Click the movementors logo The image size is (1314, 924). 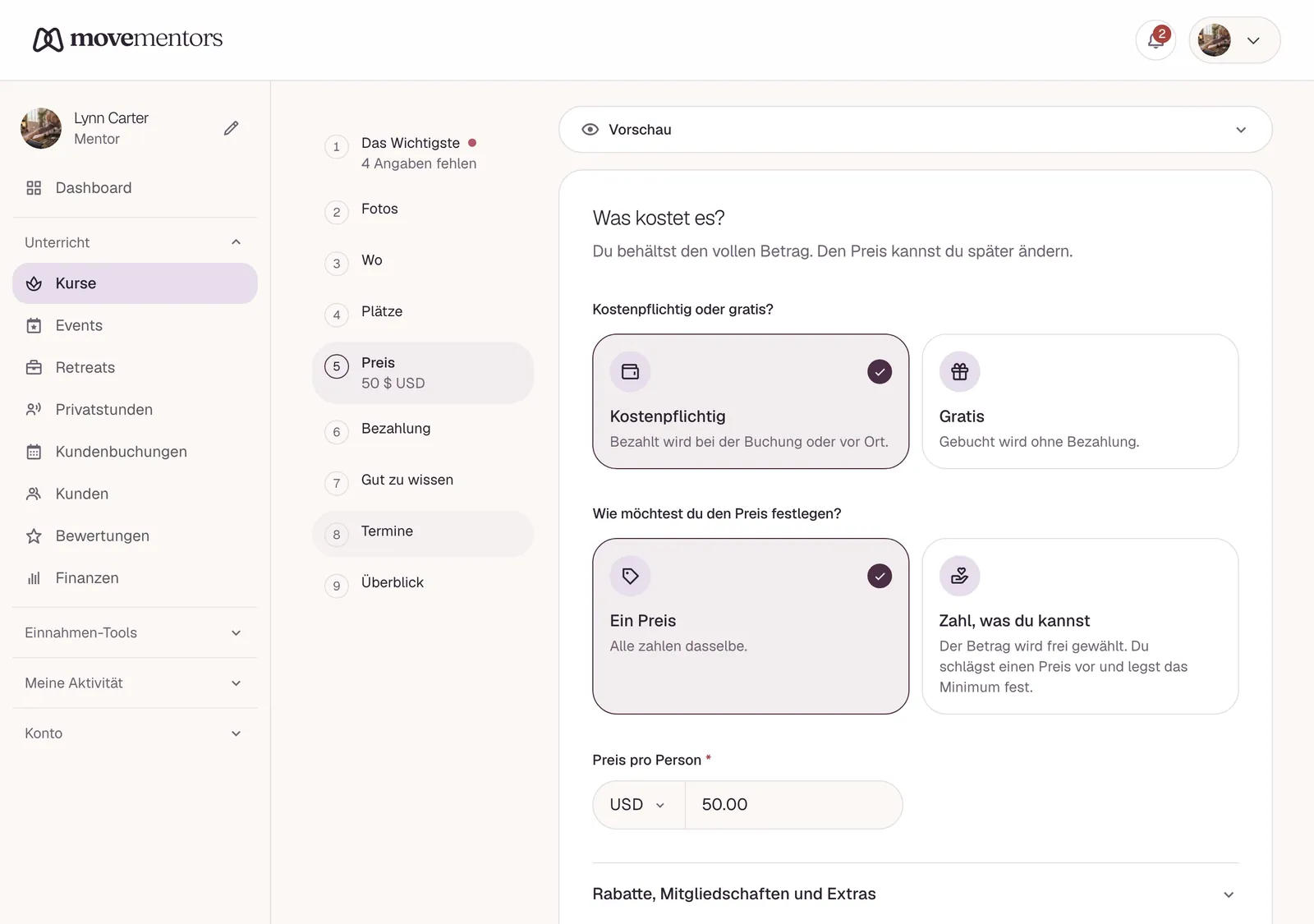tap(127, 39)
